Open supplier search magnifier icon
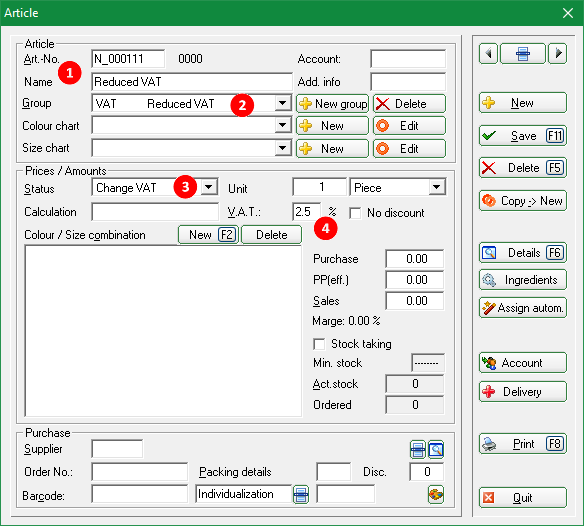This screenshot has height=526, width=584. coord(436,450)
